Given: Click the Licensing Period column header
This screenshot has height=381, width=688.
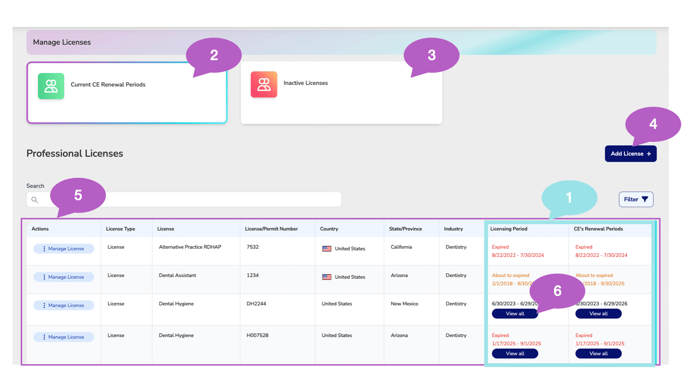Looking at the screenshot, I should click(x=509, y=229).
